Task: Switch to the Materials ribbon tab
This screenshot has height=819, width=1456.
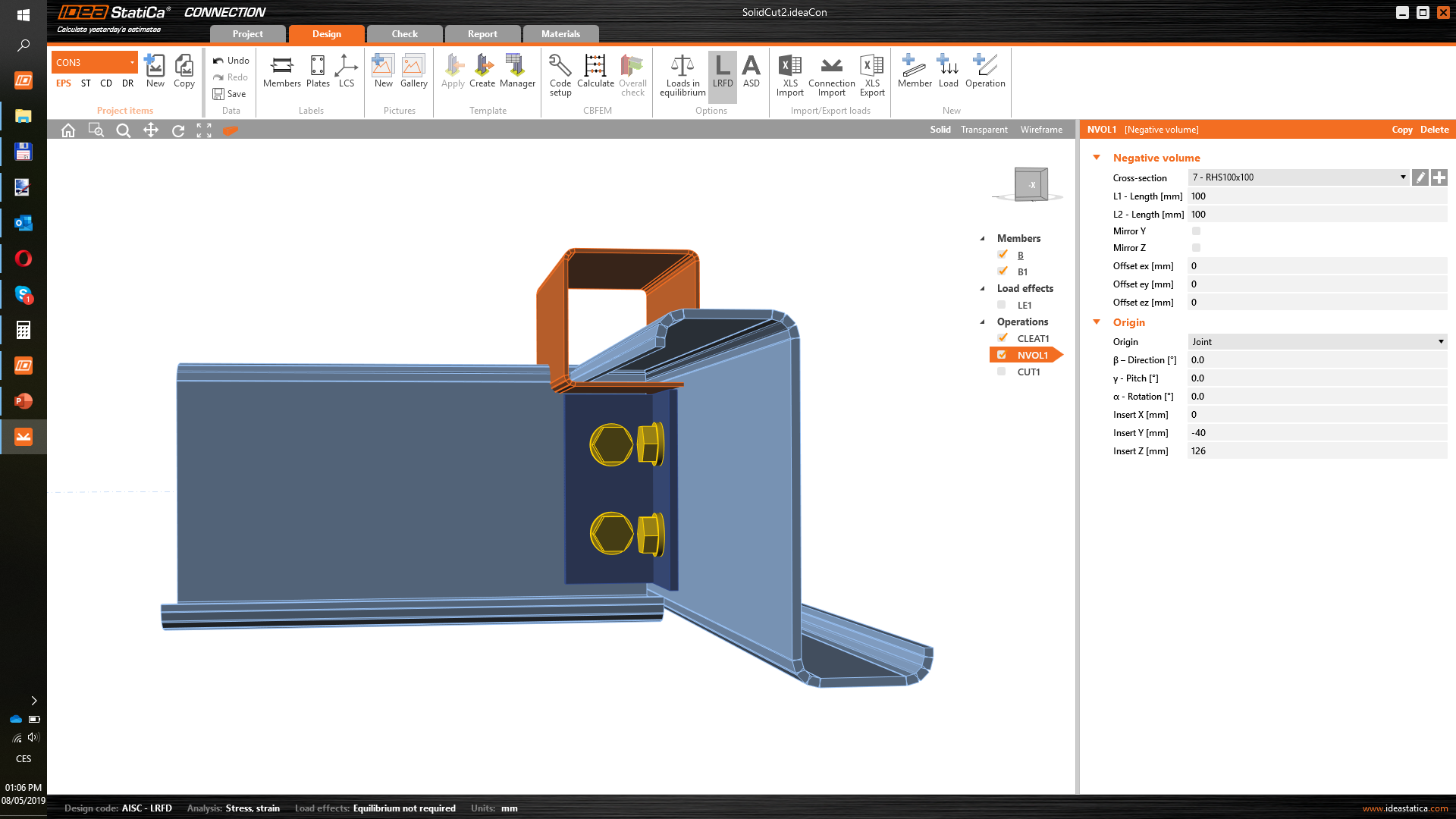Action: [559, 33]
